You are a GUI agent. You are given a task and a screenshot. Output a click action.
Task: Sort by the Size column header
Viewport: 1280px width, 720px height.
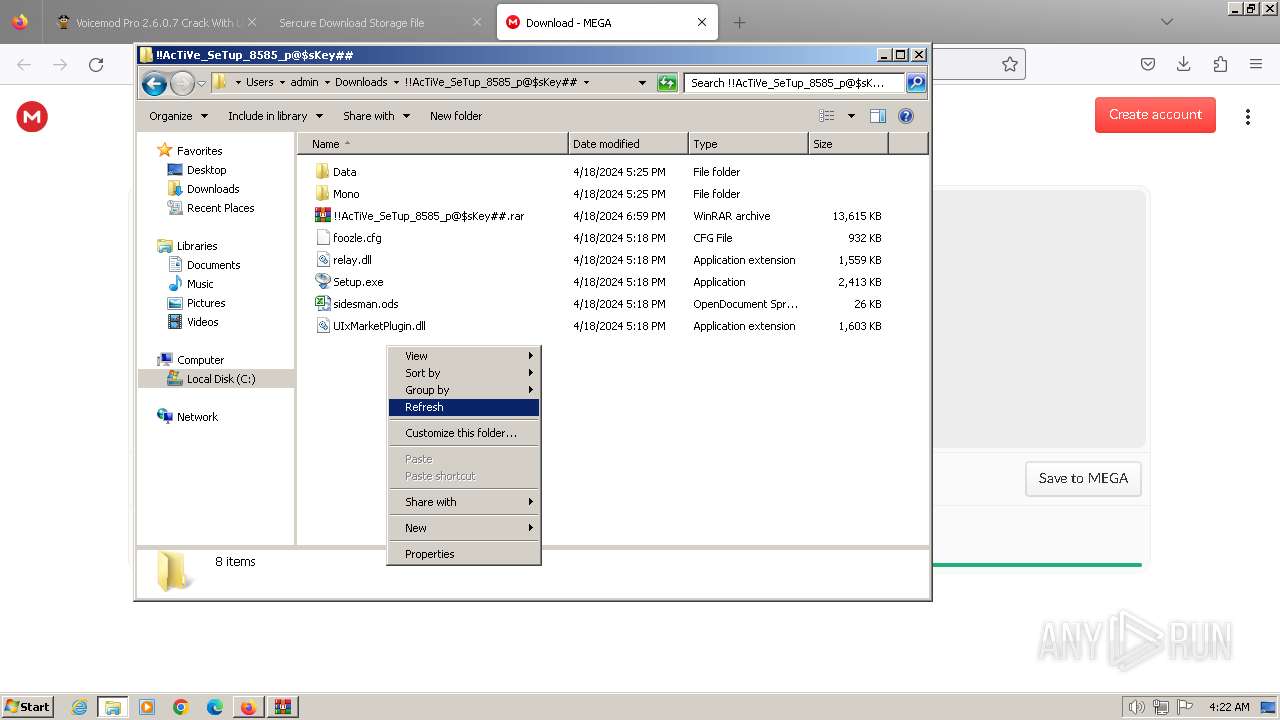pyautogui.click(x=848, y=144)
